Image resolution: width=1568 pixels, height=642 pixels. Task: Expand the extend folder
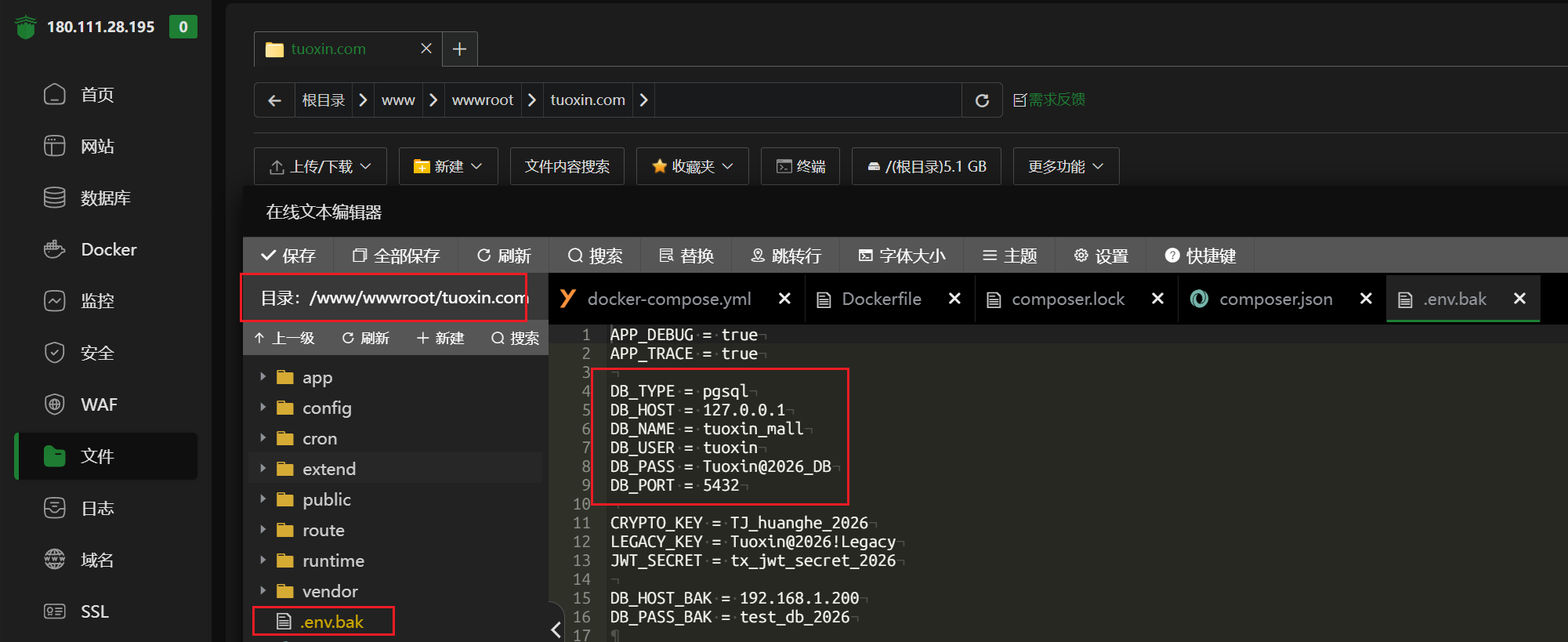coord(263,469)
